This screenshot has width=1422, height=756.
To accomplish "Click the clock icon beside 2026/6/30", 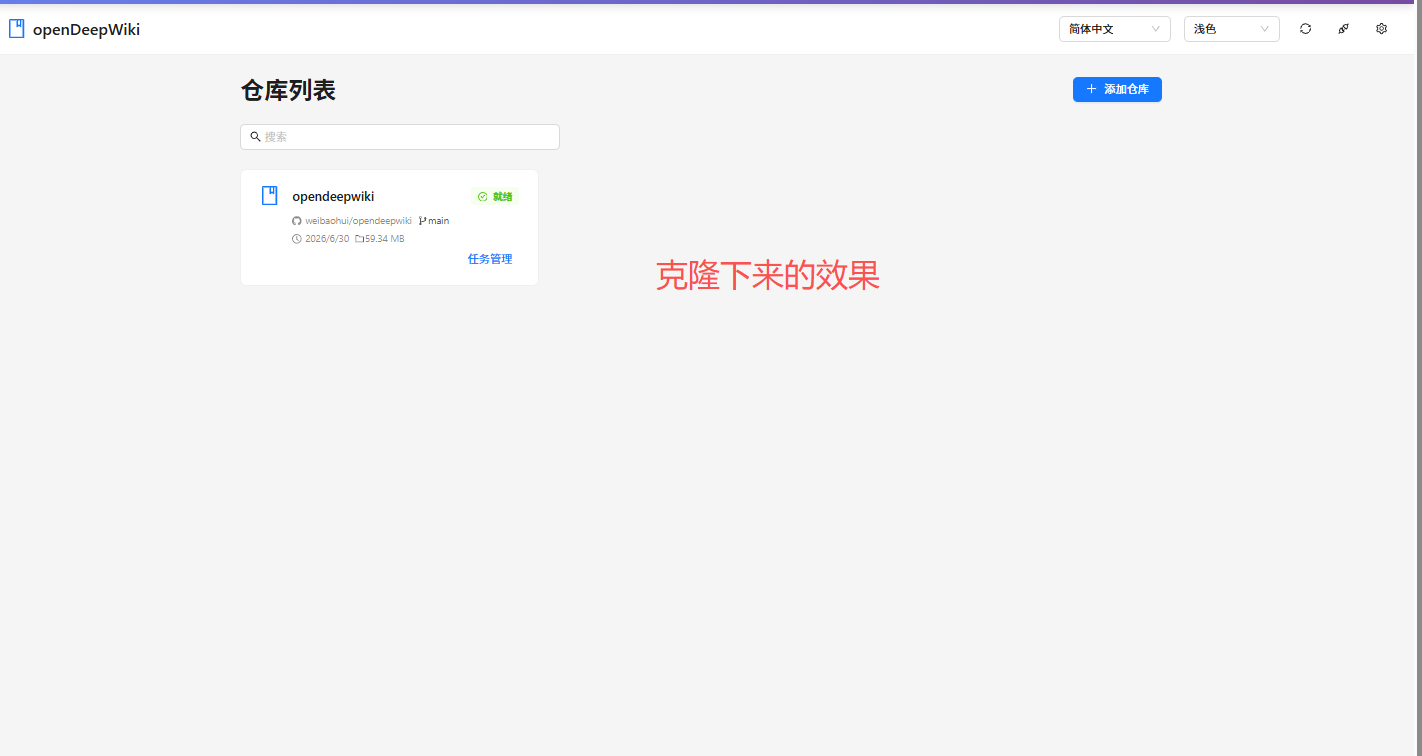I will 296,239.
